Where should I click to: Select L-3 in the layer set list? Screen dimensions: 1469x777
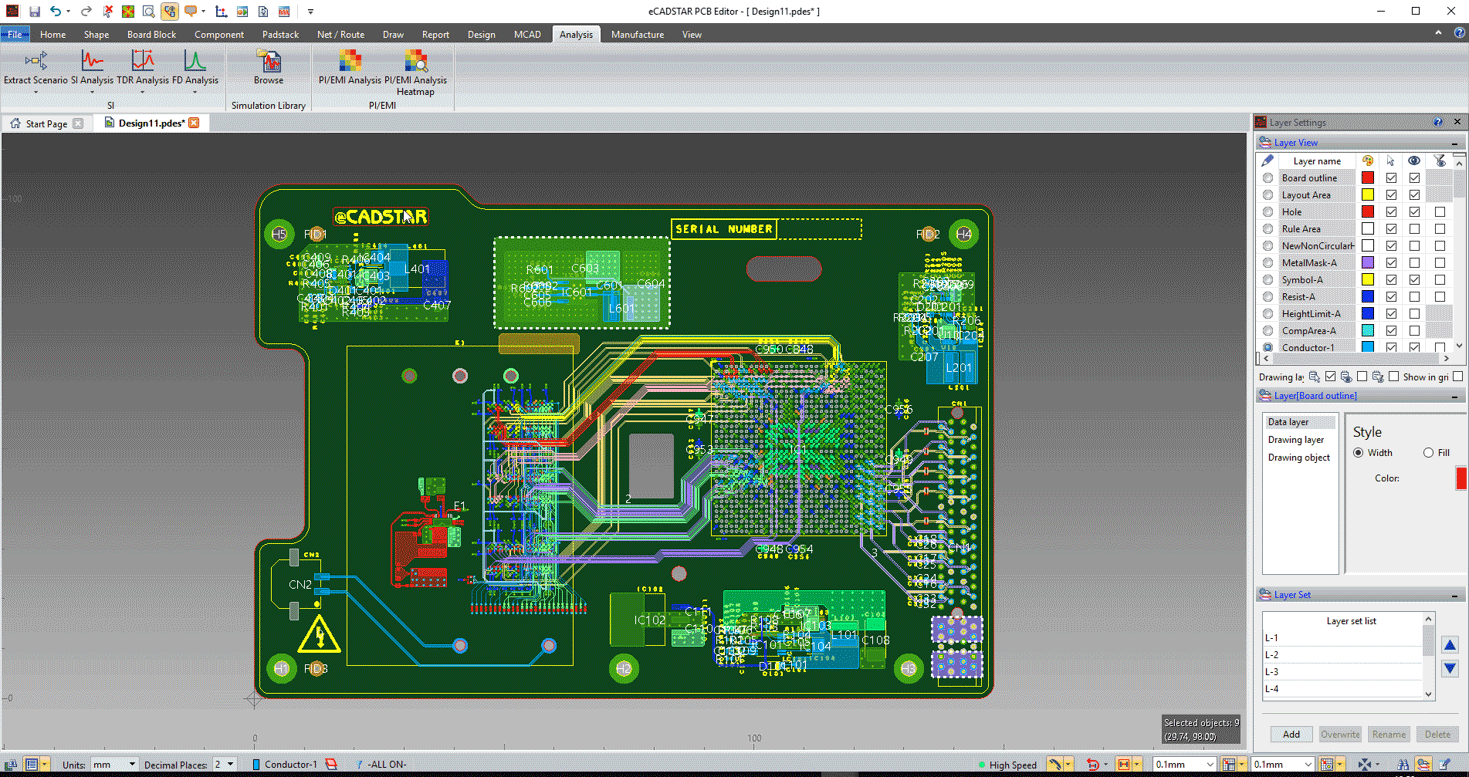click(1344, 672)
